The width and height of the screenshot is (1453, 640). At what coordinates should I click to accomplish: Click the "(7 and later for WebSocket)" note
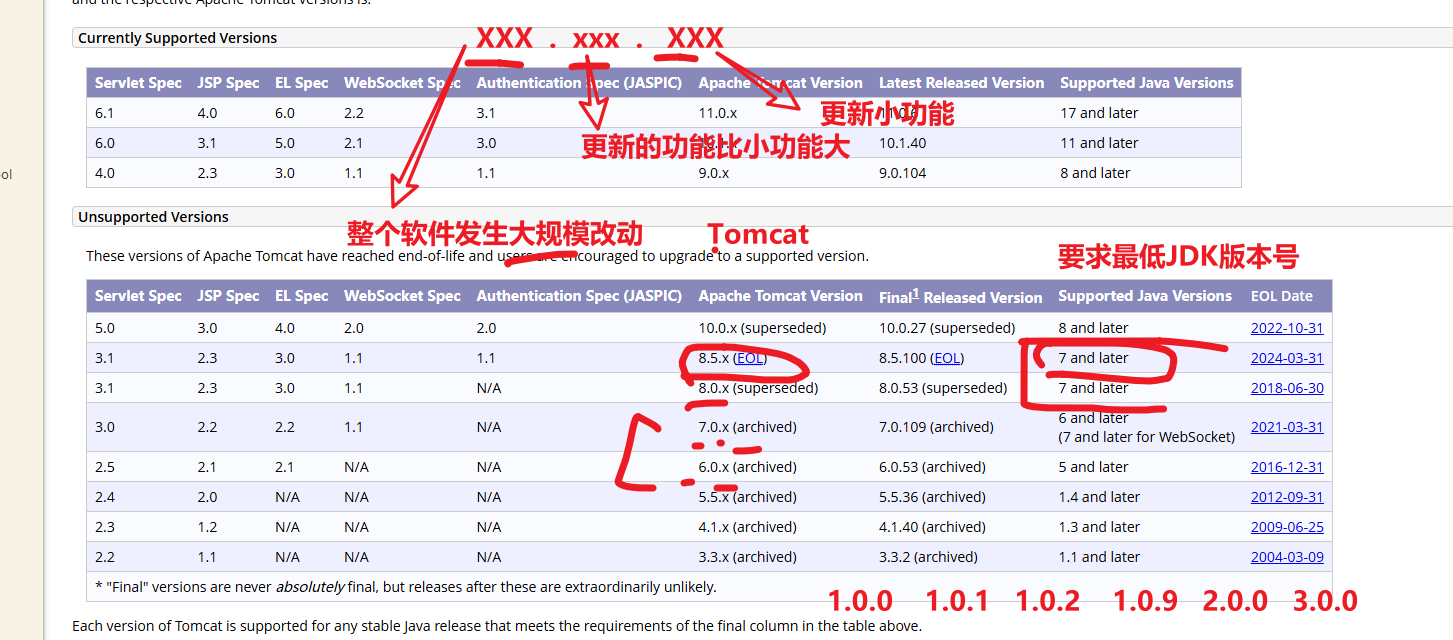(x=1146, y=437)
